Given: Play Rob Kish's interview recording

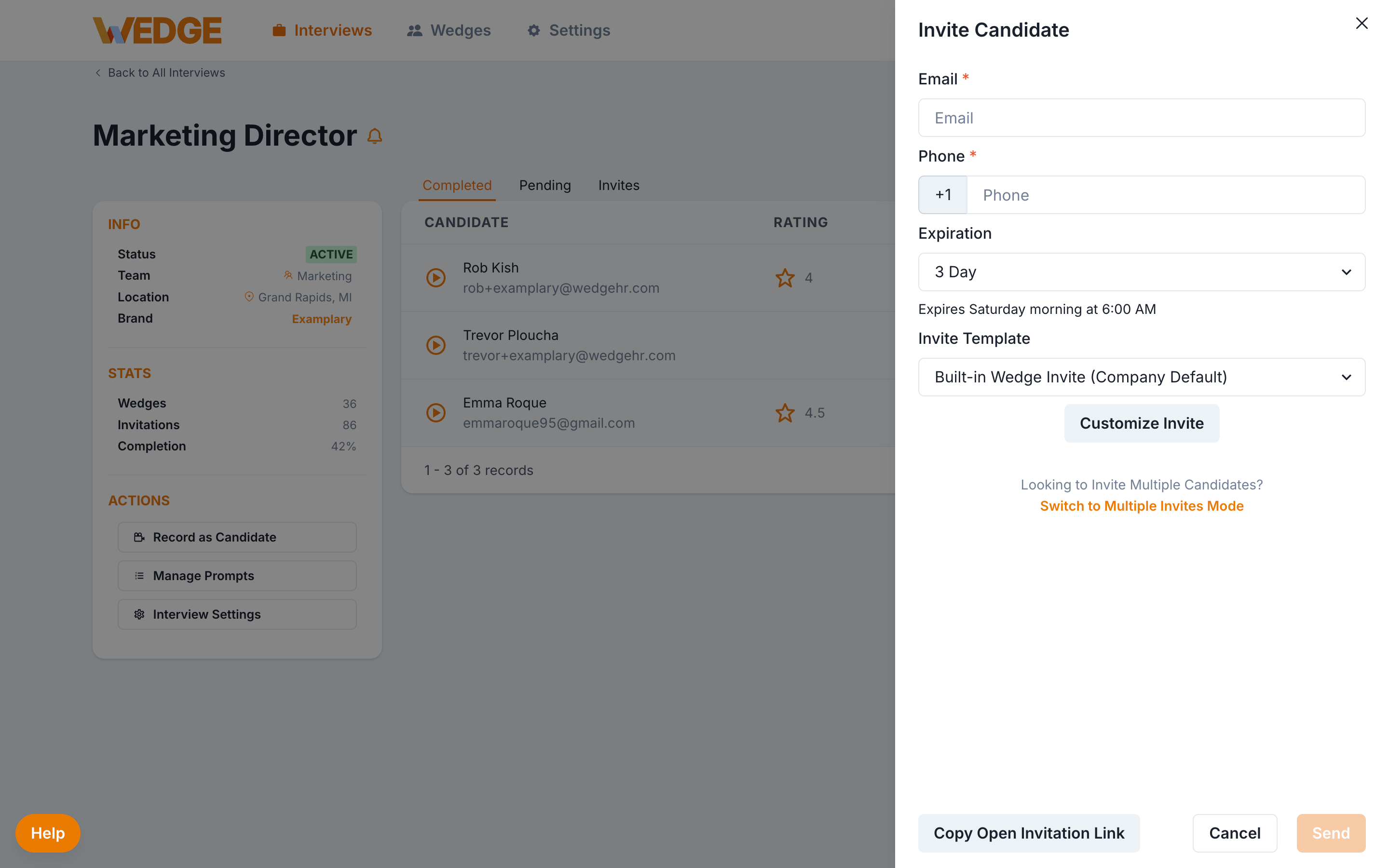Looking at the screenshot, I should pyautogui.click(x=436, y=277).
